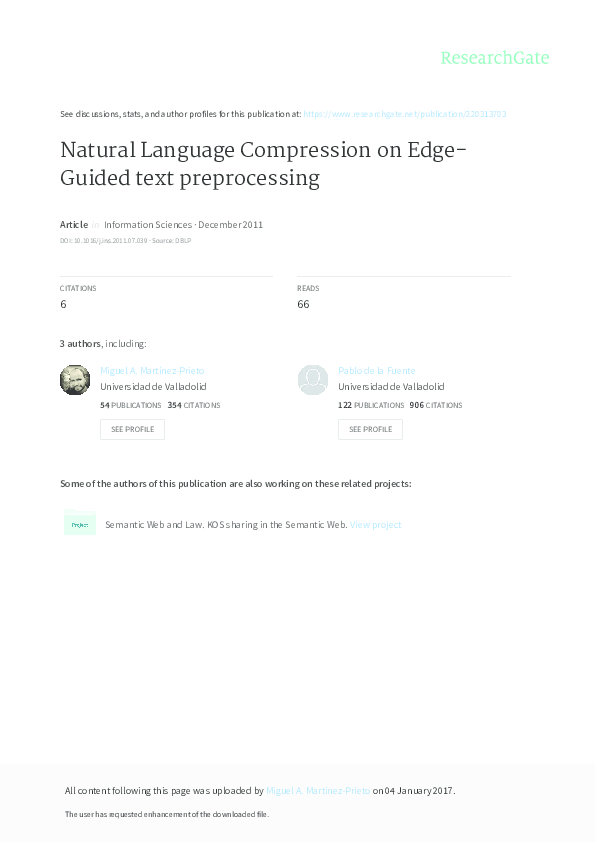Click the author name Miguel A. Martínez-Prieto
595x842 pixels.
click(x=151, y=370)
